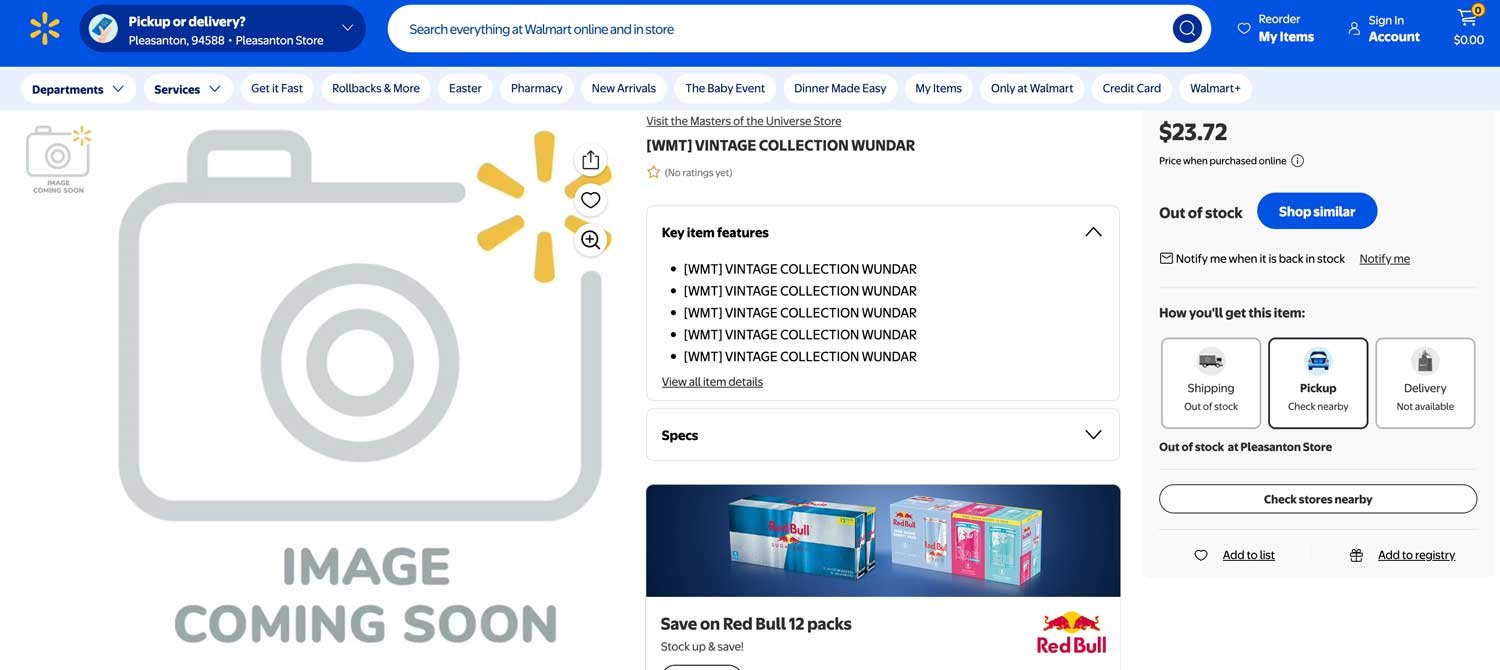
Task: Open the Departments menu
Action: [77, 88]
